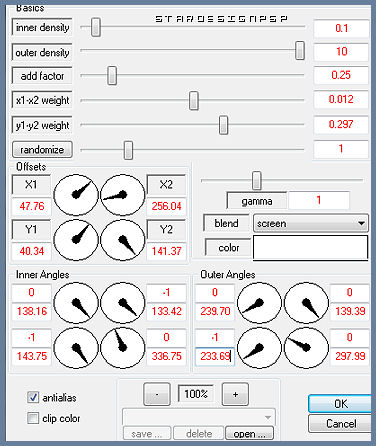The image size is (376, 446).
Task: Click the white color swatch
Action: [310, 247]
